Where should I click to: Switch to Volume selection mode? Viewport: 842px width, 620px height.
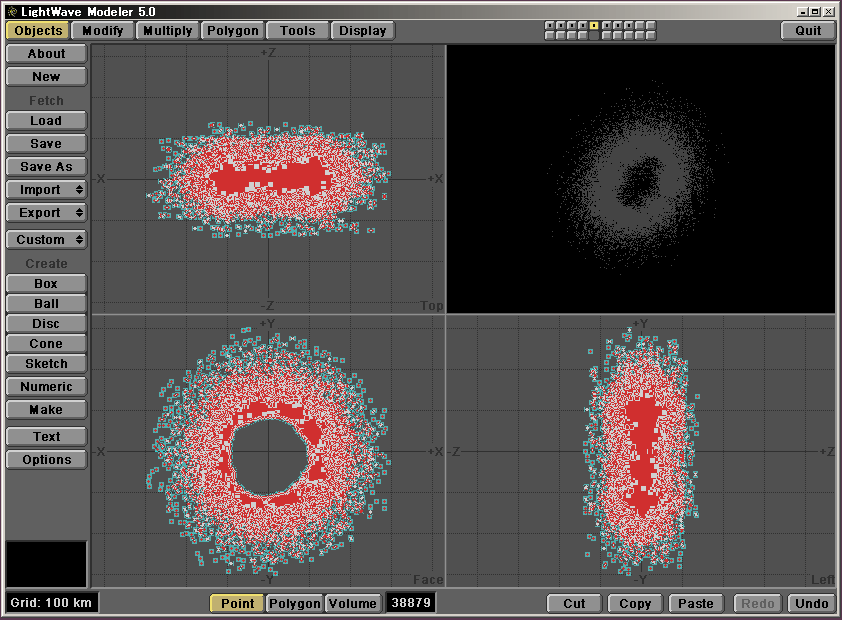pyautogui.click(x=353, y=603)
